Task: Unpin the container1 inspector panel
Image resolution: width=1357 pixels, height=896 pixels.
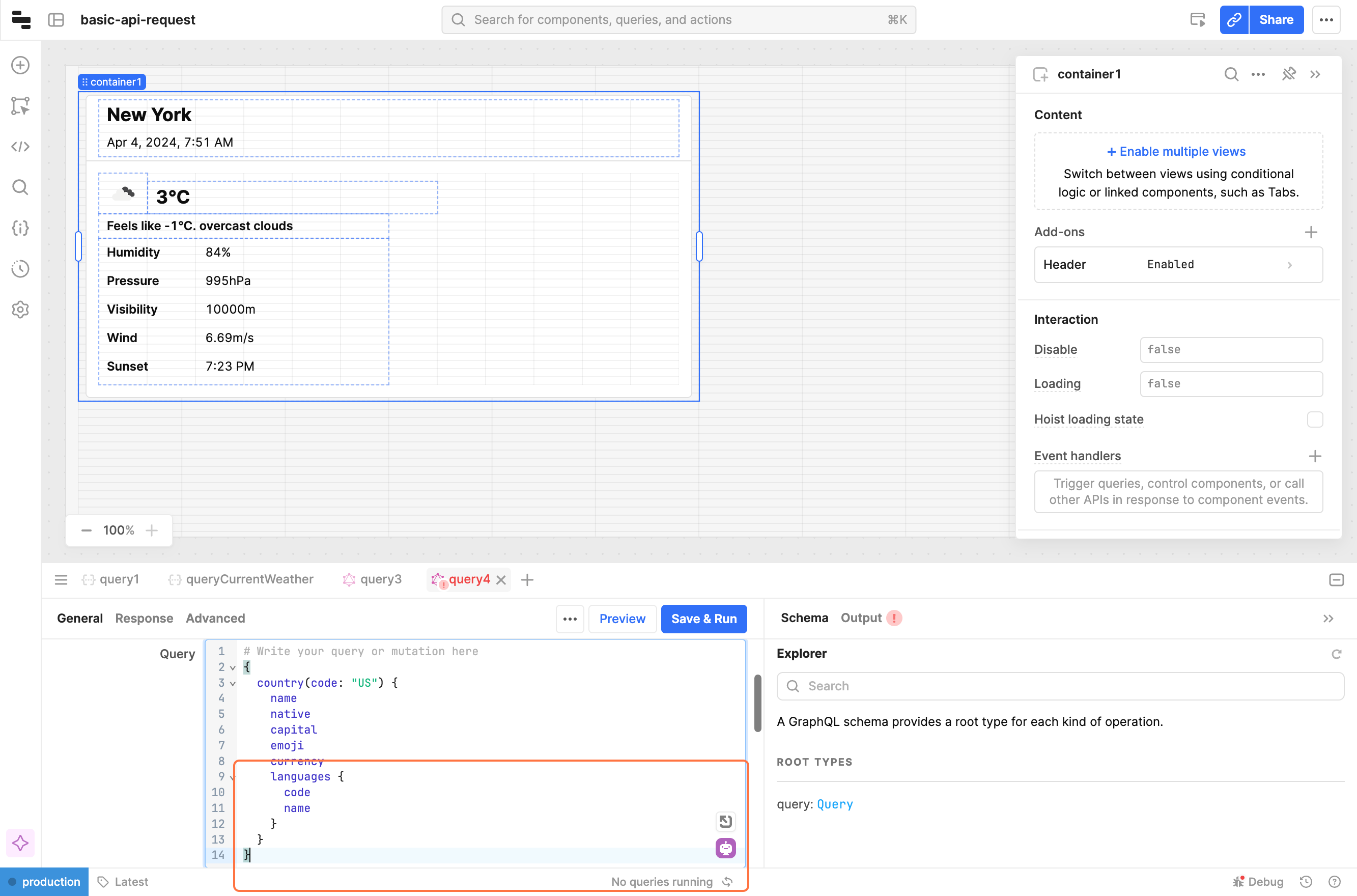Action: click(x=1288, y=74)
